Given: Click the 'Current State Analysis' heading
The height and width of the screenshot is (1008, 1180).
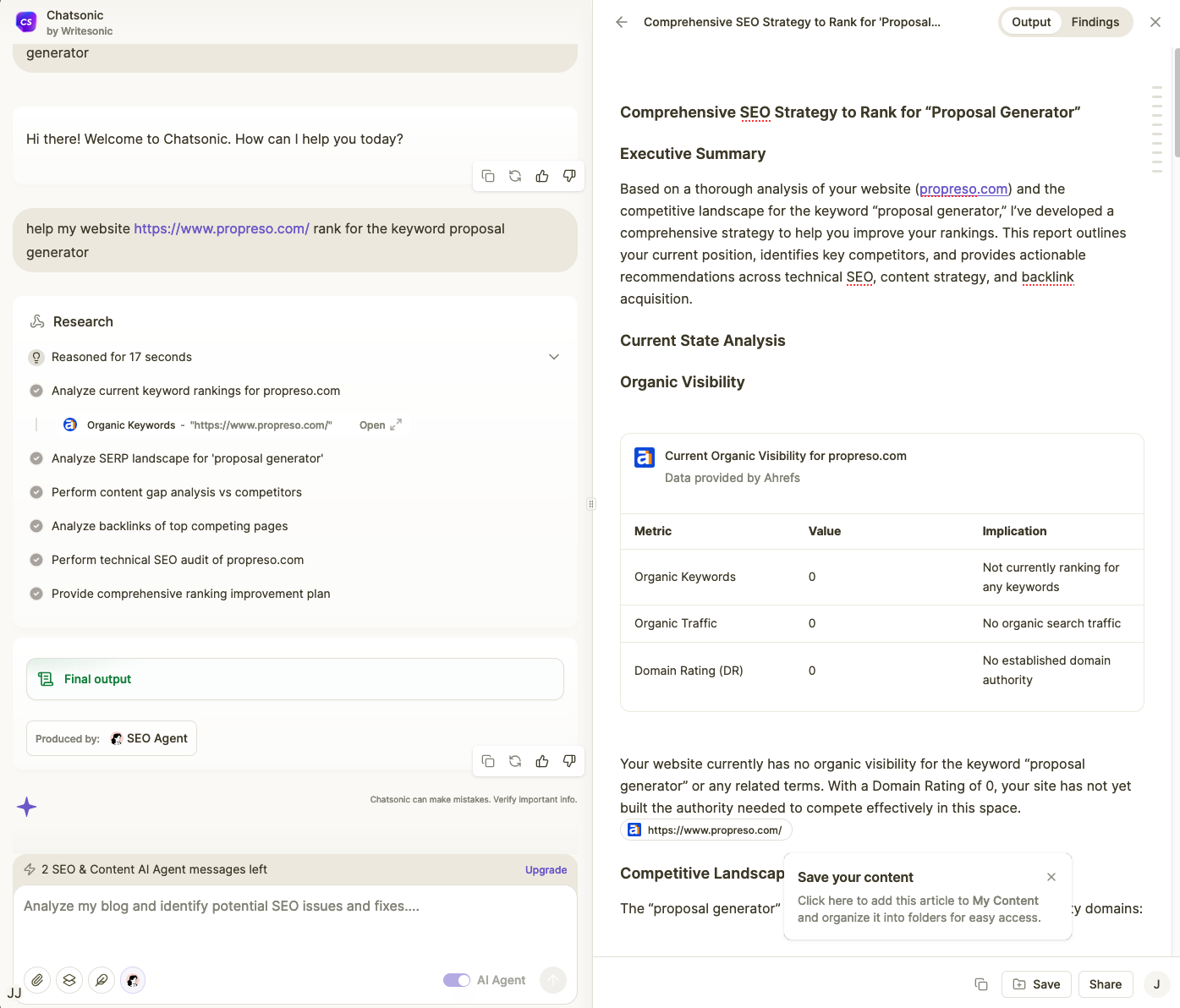Looking at the screenshot, I should [x=703, y=341].
